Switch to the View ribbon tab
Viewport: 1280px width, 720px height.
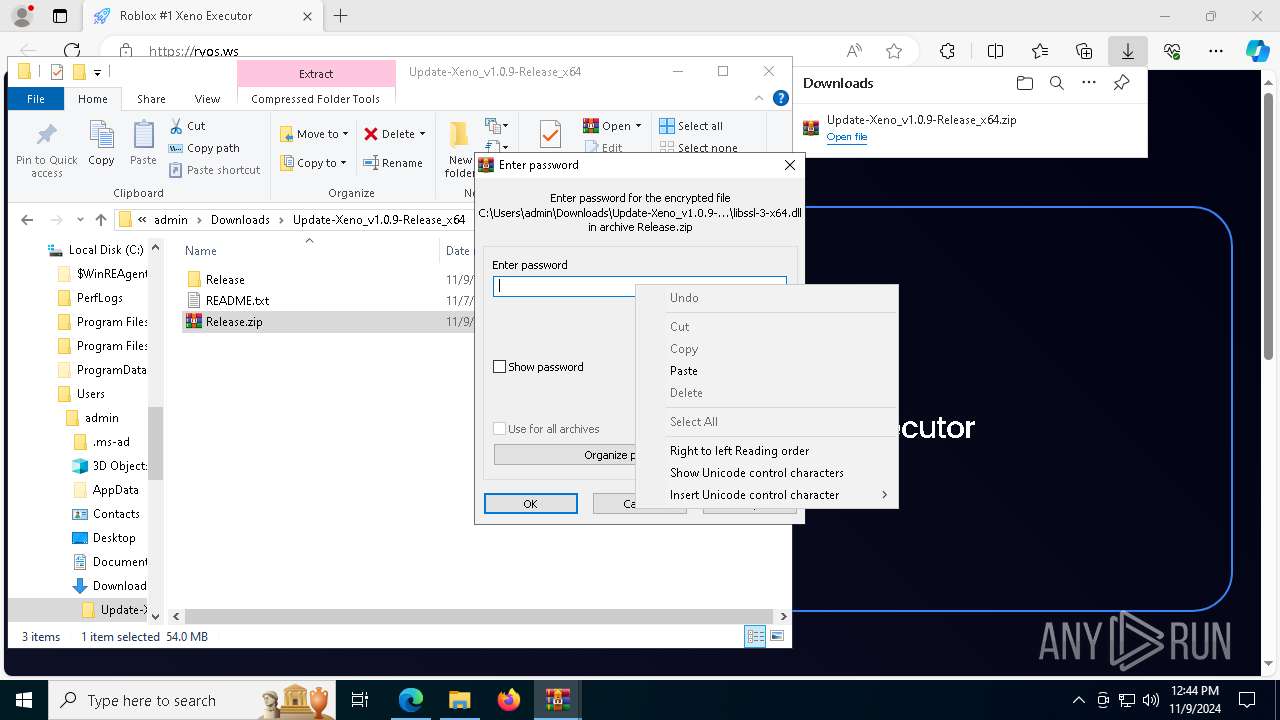tap(207, 99)
